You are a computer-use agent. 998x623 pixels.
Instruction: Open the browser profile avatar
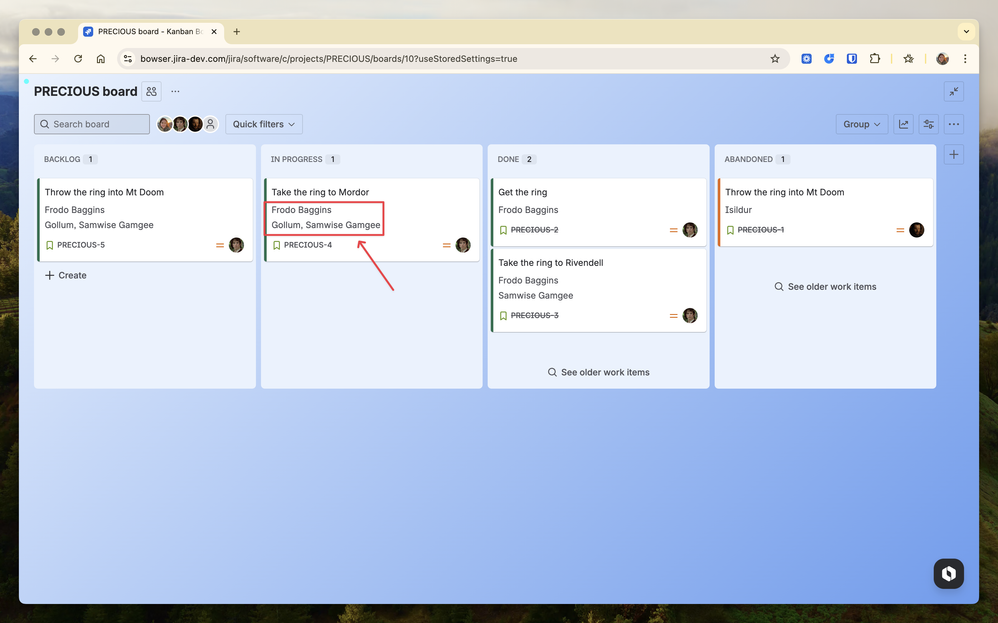click(942, 59)
